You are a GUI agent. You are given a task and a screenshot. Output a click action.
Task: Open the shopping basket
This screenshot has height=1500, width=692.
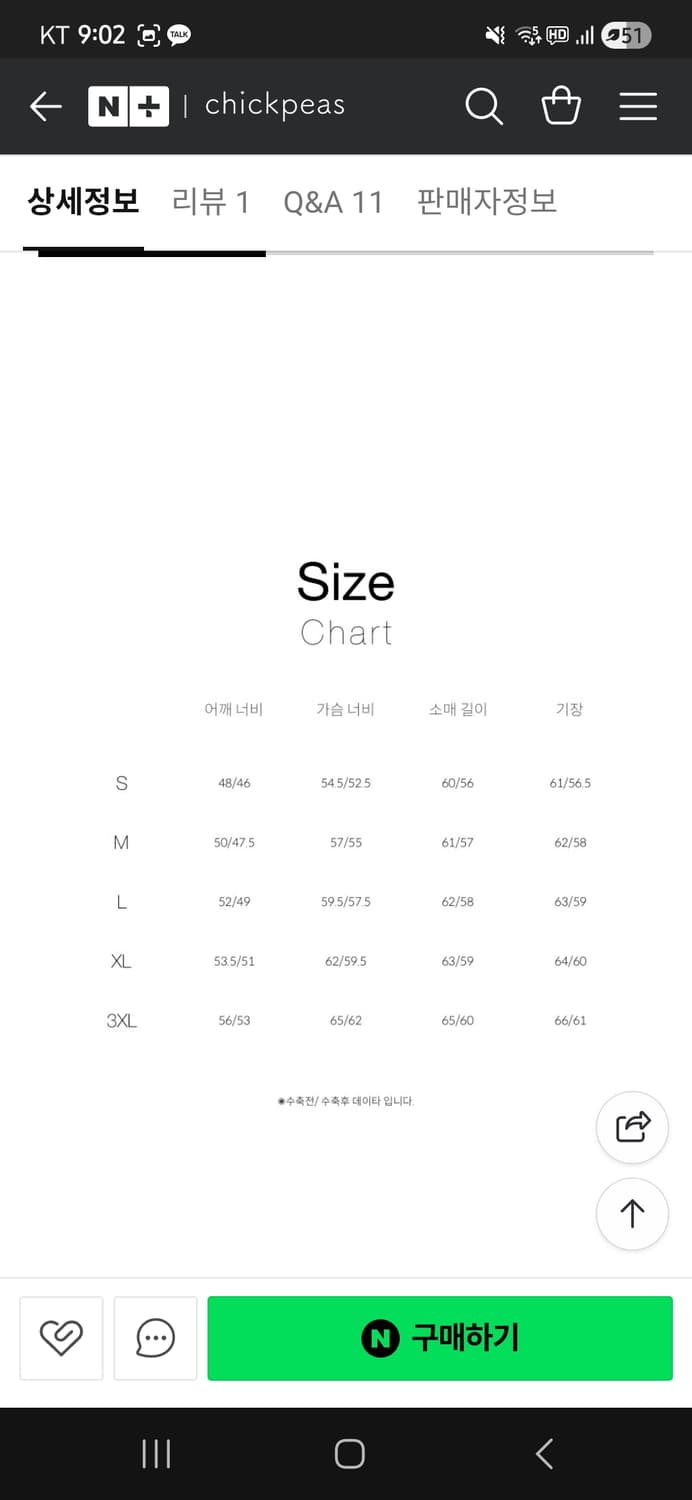[561, 106]
